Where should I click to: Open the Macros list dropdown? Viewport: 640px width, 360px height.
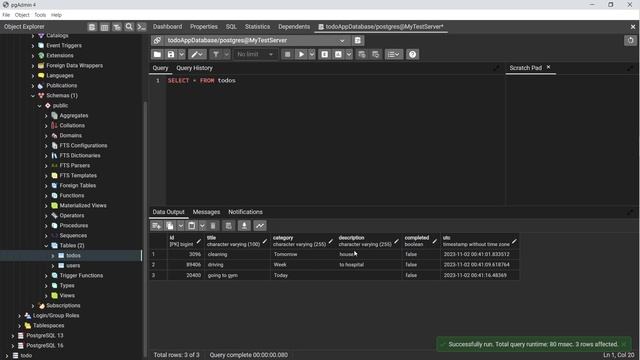394,54
